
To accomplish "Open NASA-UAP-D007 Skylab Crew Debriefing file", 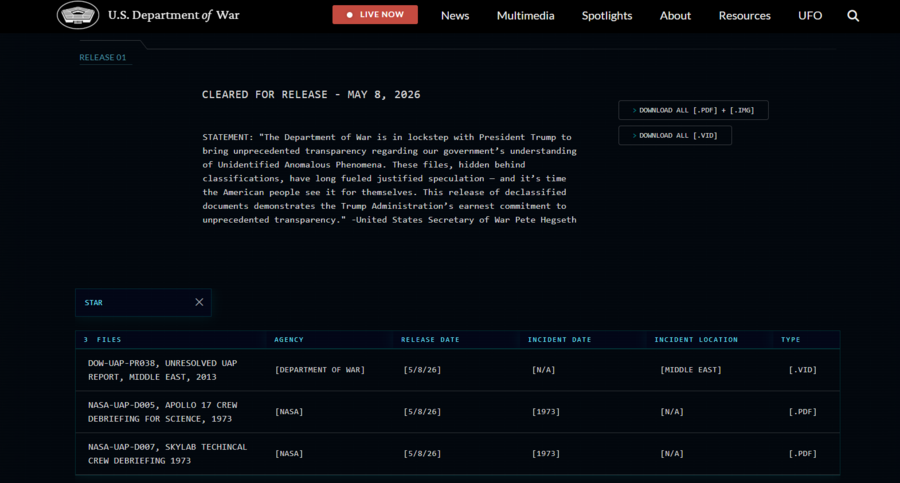I will click(x=168, y=454).
